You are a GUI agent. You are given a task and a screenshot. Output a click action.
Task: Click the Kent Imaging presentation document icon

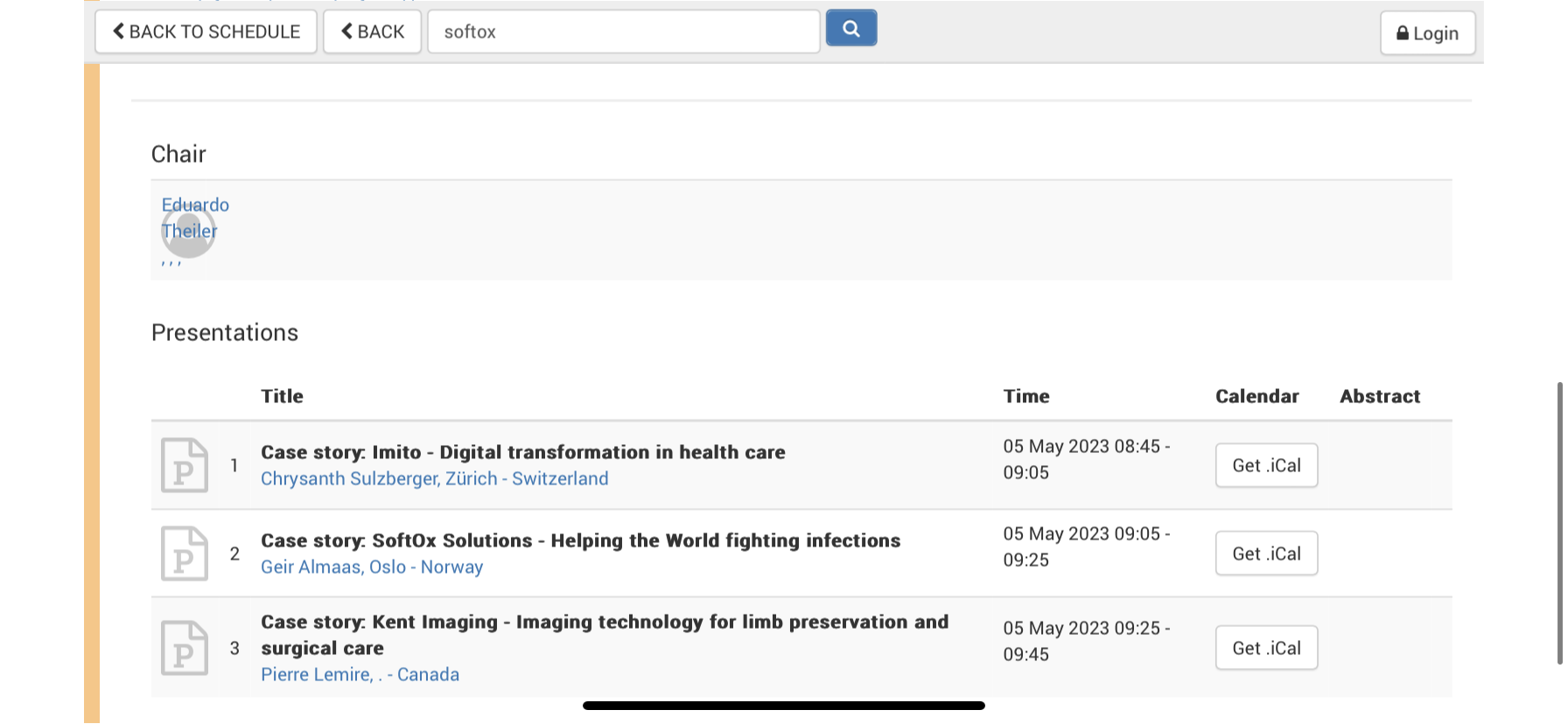185,648
